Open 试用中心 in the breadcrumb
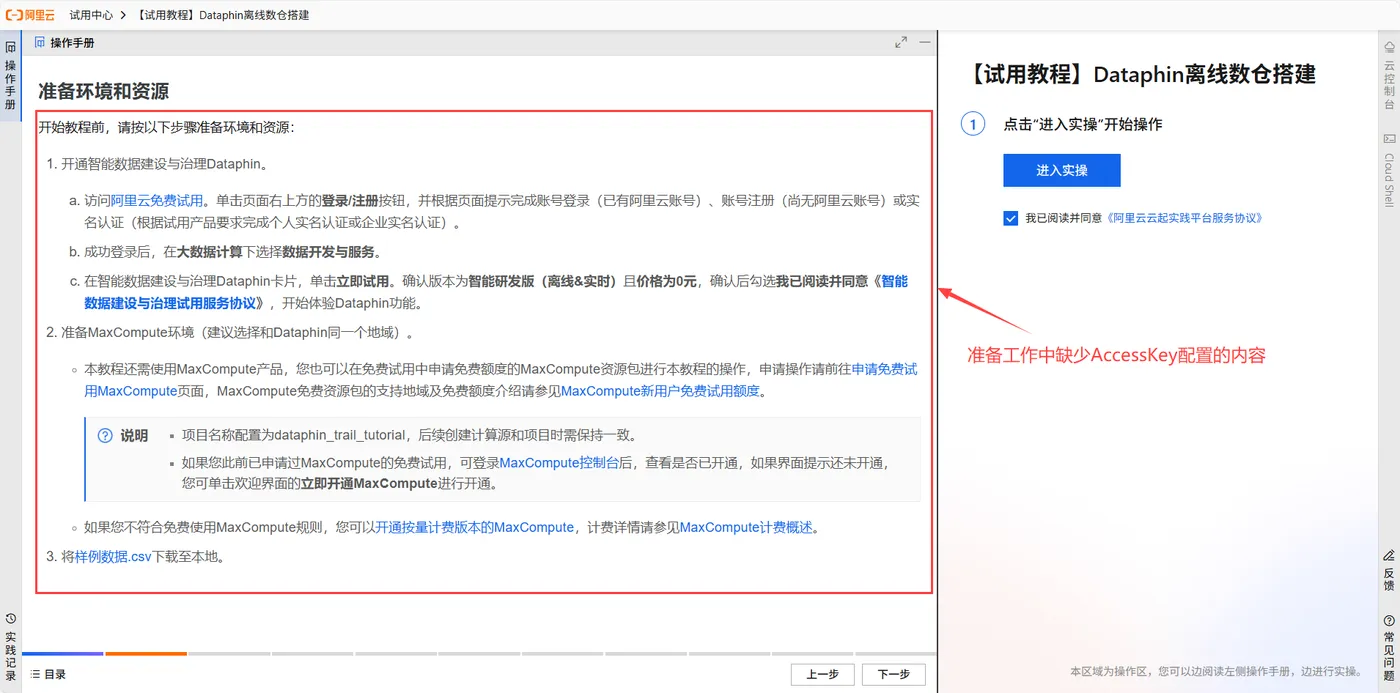The width and height of the screenshot is (1400, 693). click(91, 15)
